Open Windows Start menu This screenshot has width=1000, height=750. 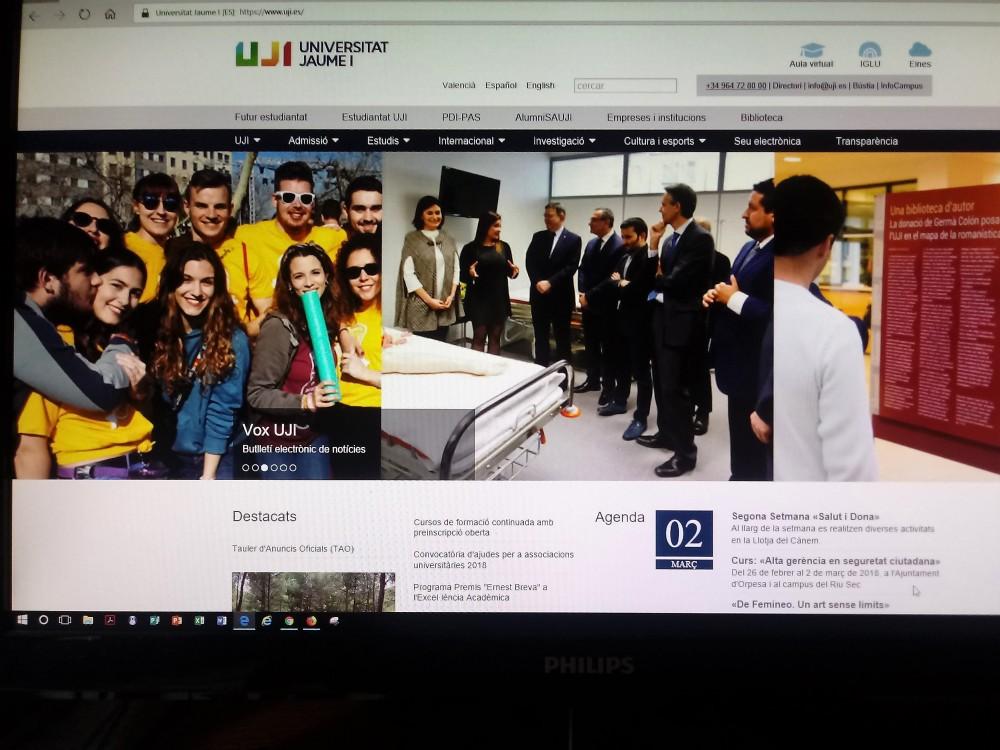pos(22,620)
